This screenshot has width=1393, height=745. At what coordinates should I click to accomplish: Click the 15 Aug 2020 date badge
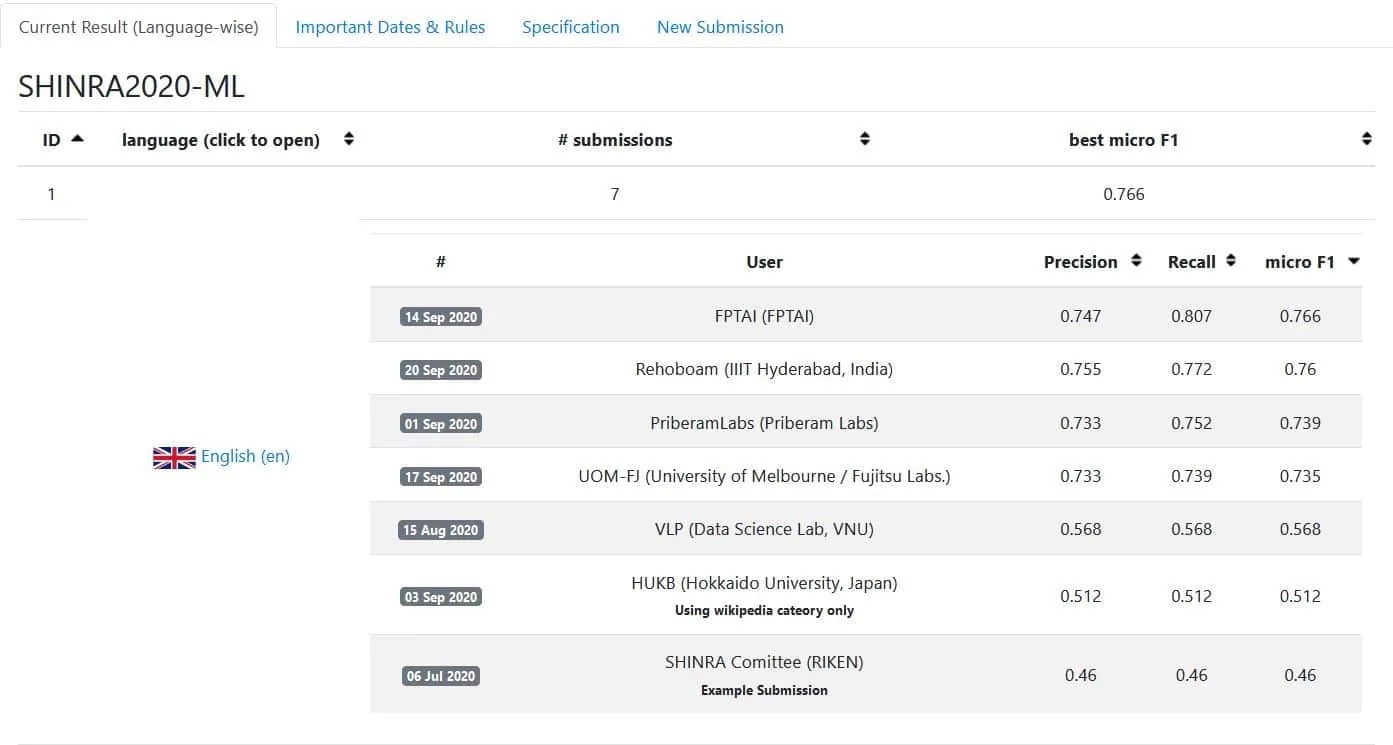point(441,530)
